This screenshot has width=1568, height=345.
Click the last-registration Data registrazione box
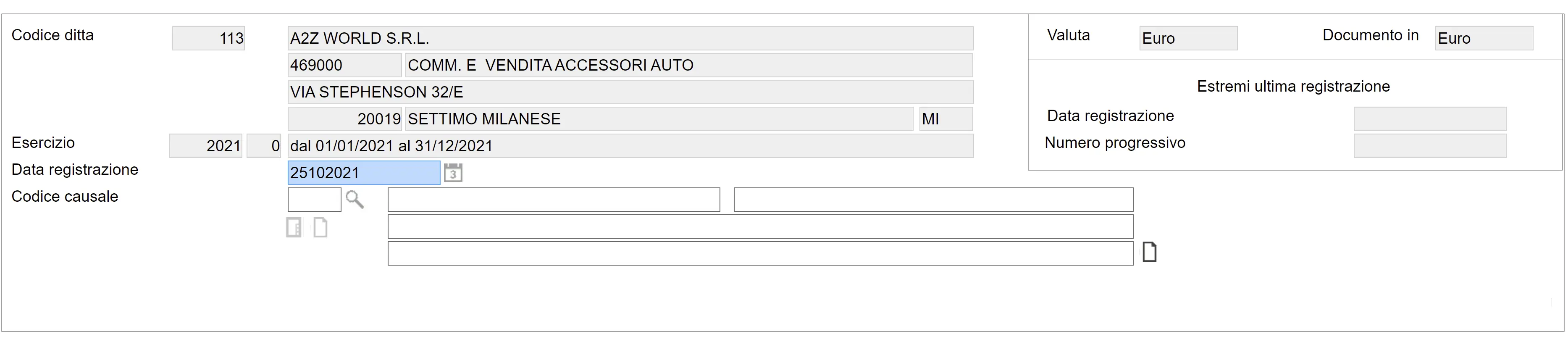click(1429, 119)
